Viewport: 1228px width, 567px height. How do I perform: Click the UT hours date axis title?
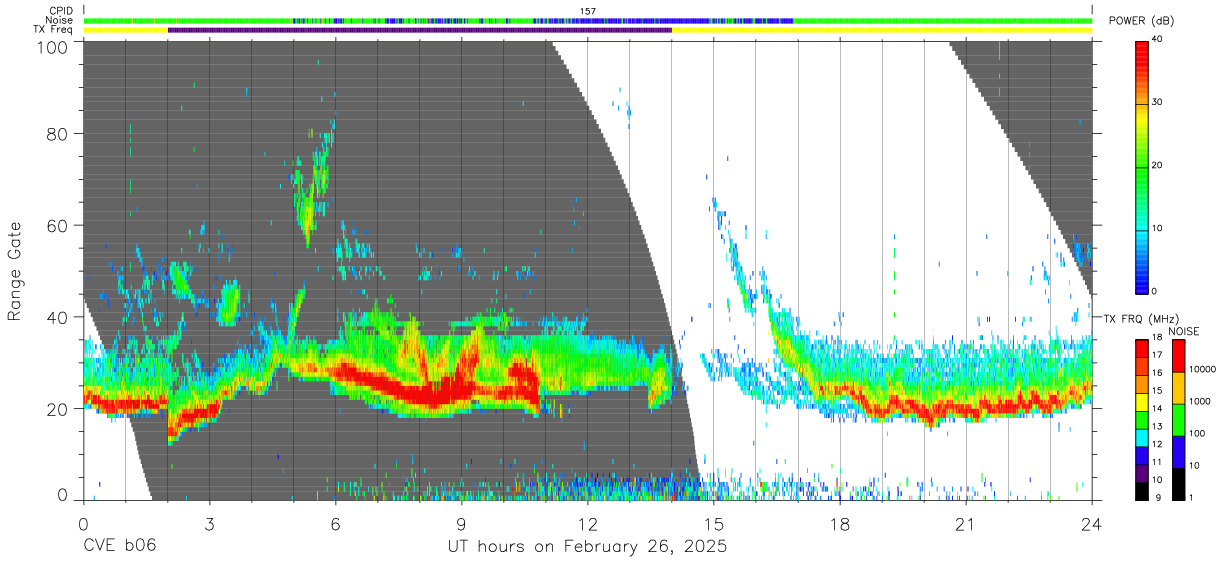click(x=587, y=547)
